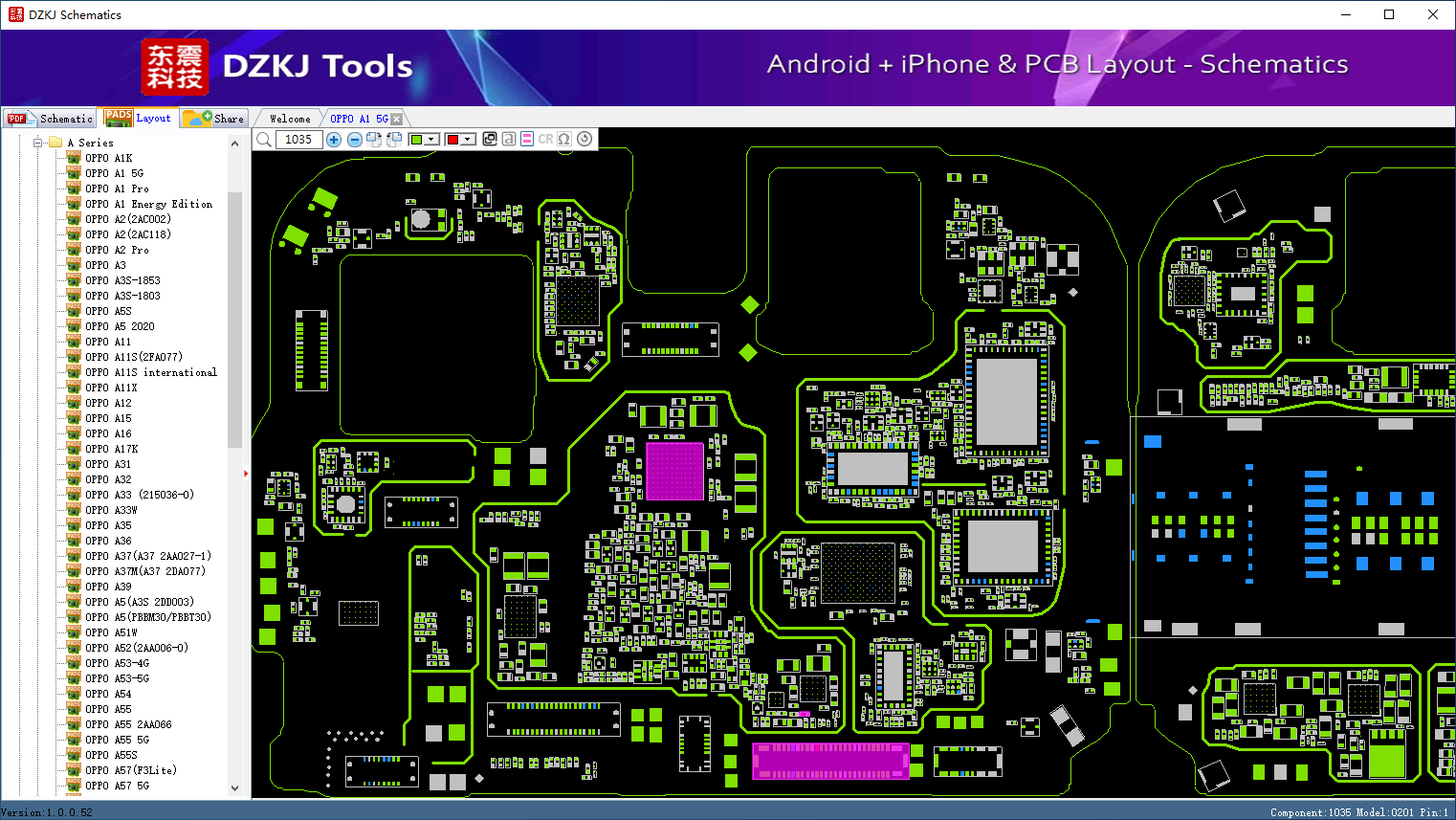Select OPPO A53-5G in the tree
1456x820 pixels.
pyautogui.click(x=117, y=678)
